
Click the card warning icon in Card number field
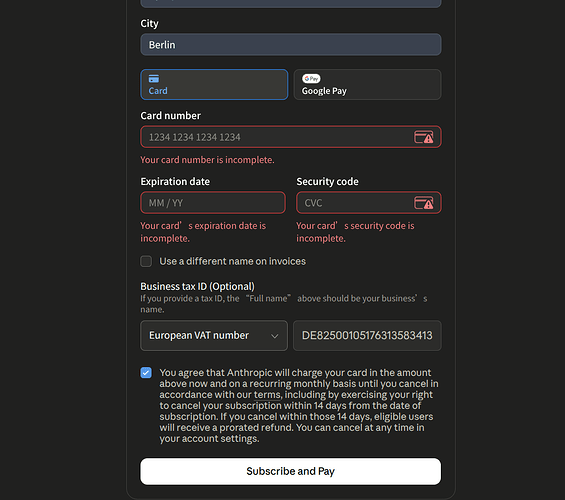[423, 137]
